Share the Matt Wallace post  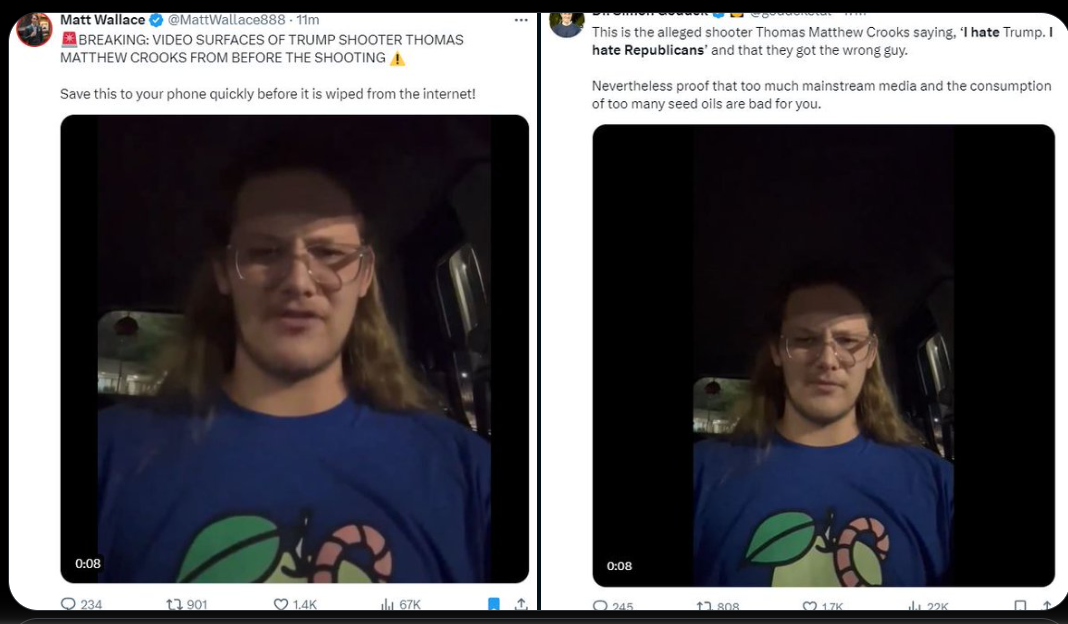point(521,604)
